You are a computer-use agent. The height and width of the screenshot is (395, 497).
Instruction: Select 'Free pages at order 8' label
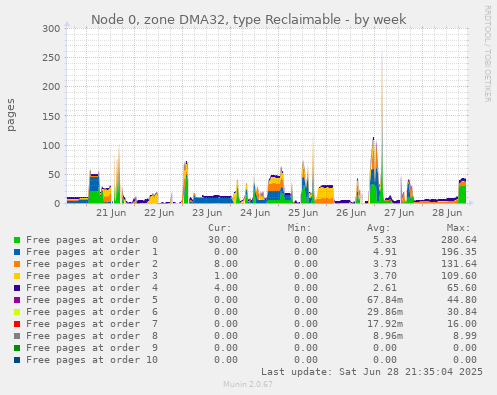point(92,336)
